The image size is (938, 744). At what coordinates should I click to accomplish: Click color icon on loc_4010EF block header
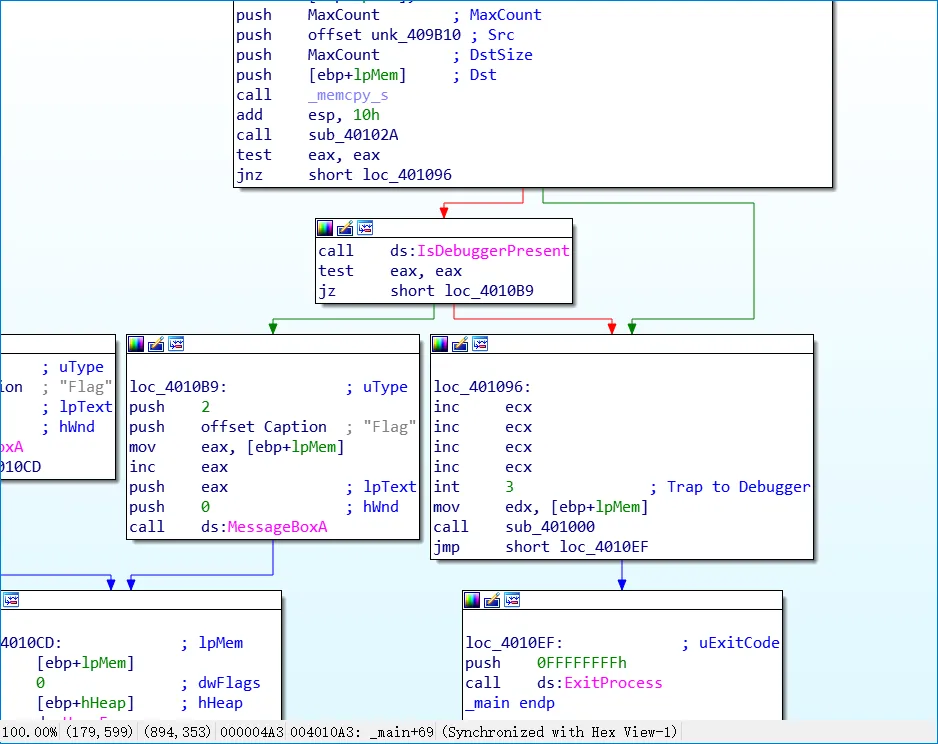[472, 600]
